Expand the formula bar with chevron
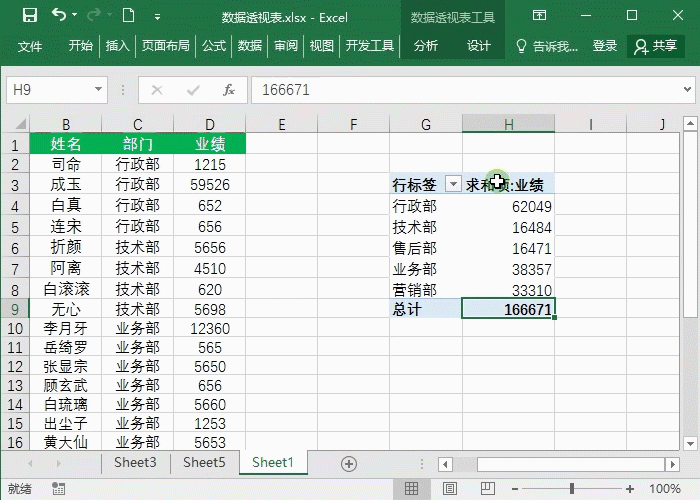This screenshot has width=700, height=500. (688, 90)
